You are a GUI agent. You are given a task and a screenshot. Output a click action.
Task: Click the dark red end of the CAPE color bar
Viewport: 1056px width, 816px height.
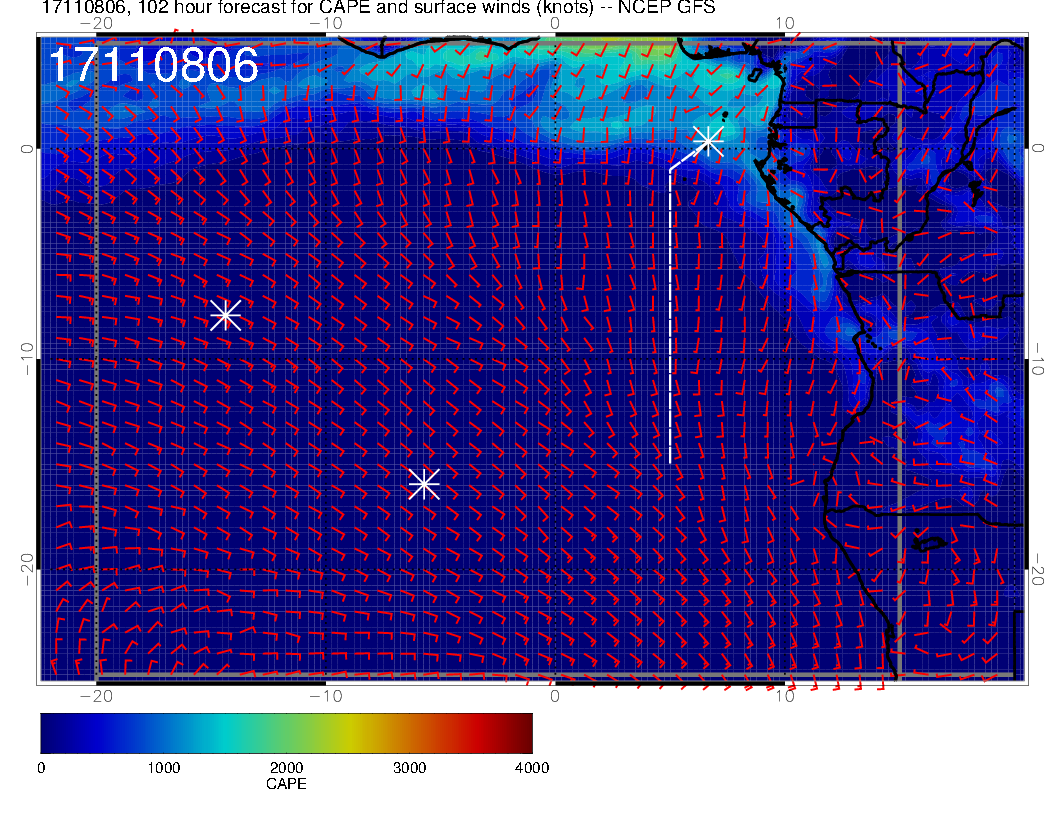[522, 733]
